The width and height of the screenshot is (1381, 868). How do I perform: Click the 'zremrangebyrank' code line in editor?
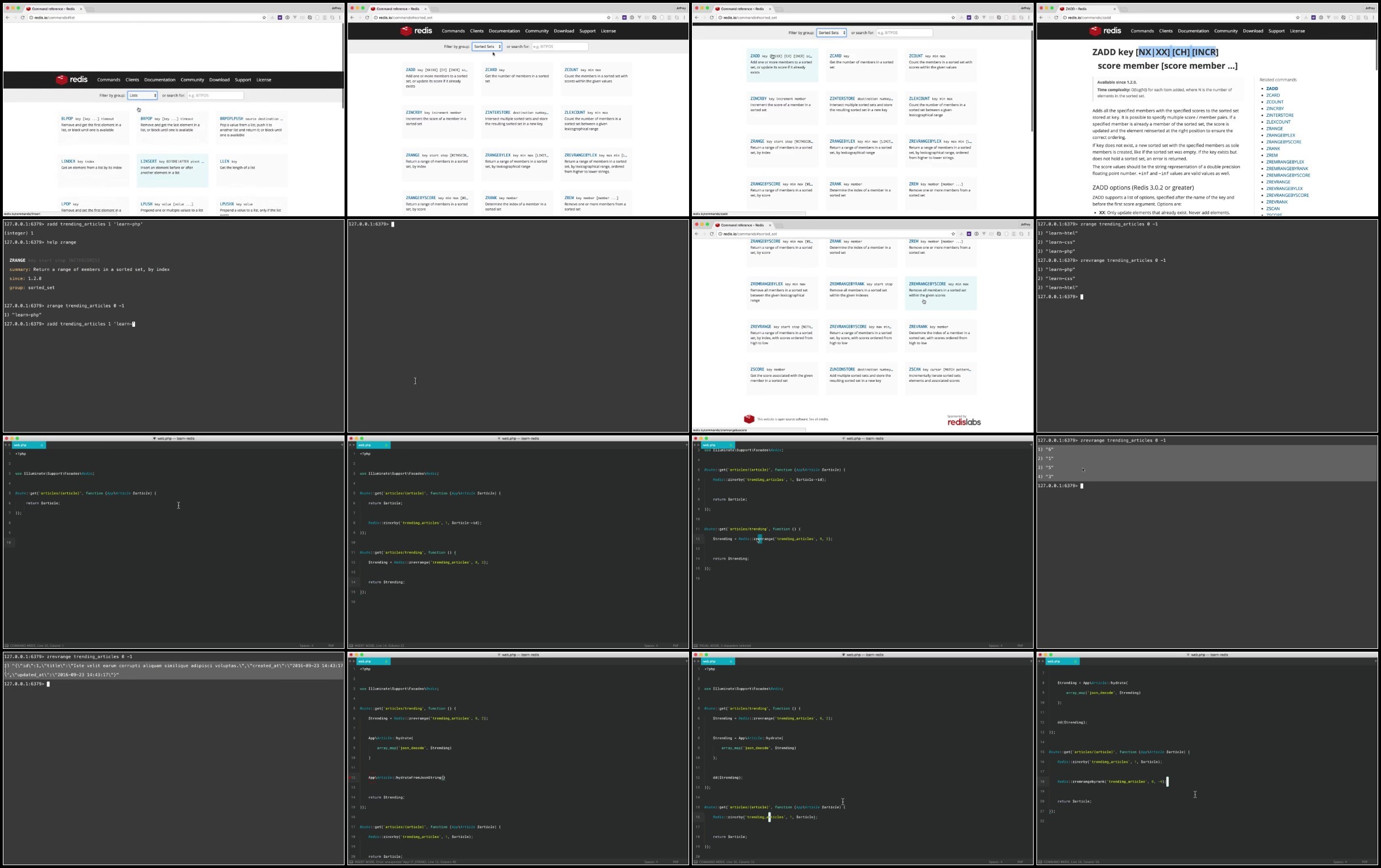pyautogui.click(x=1112, y=781)
